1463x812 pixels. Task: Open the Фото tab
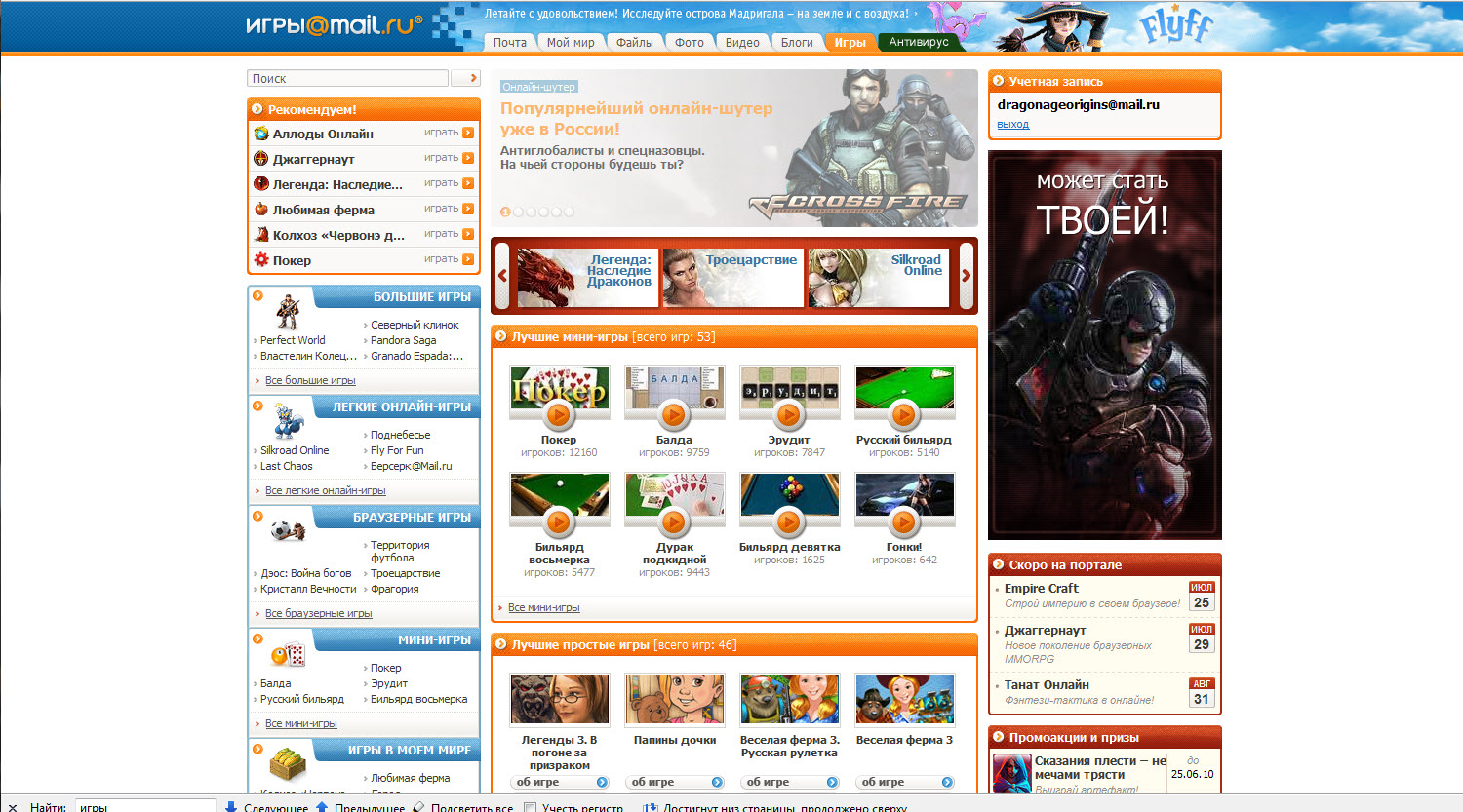point(690,42)
